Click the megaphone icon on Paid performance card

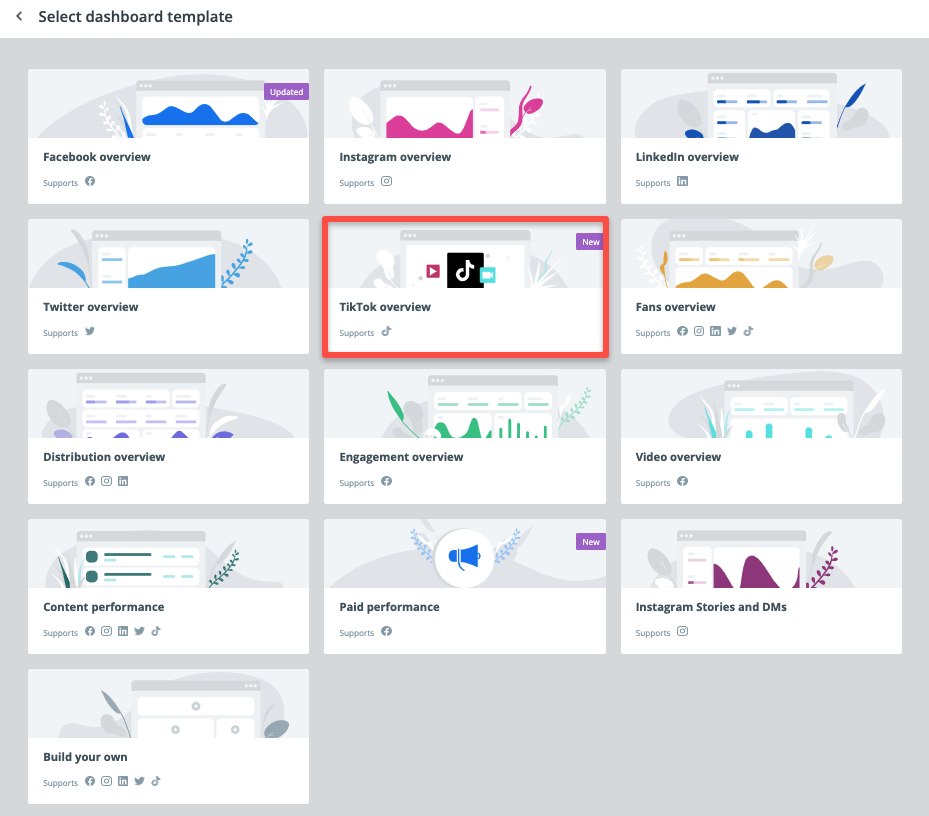coord(464,557)
